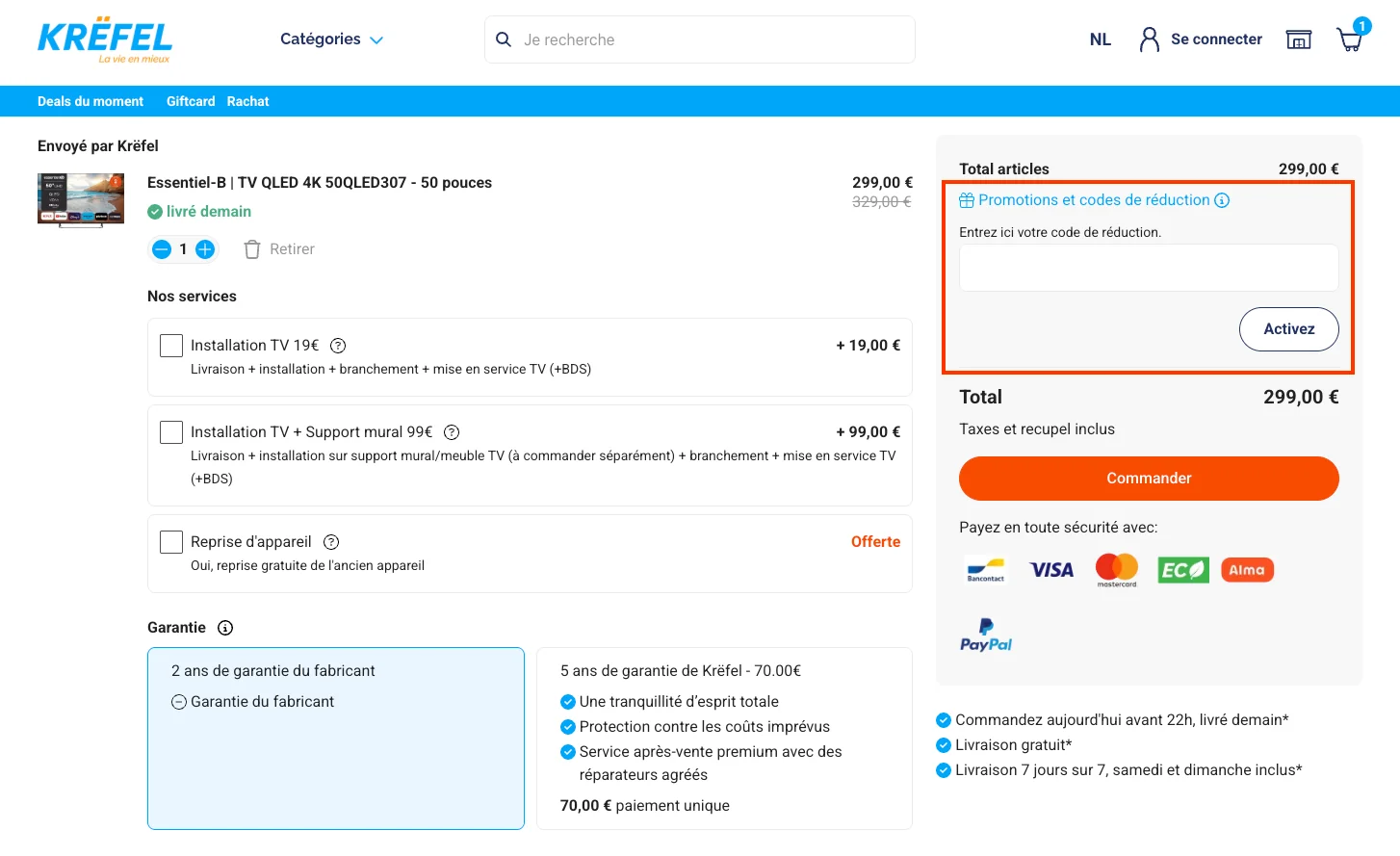
Task: Click the ECO cheque payment logo
Action: (x=1183, y=570)
